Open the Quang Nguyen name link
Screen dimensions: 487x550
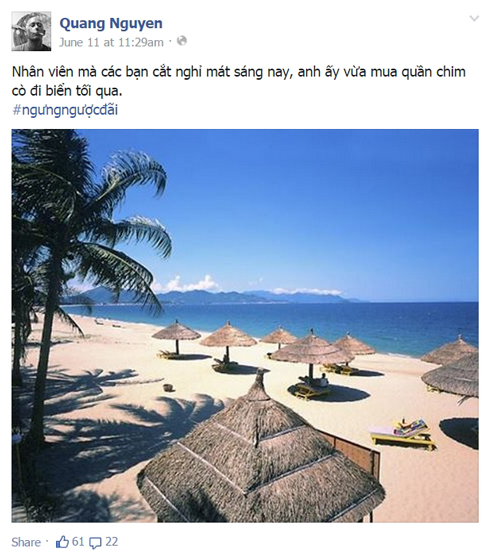[x=111, y=24]
